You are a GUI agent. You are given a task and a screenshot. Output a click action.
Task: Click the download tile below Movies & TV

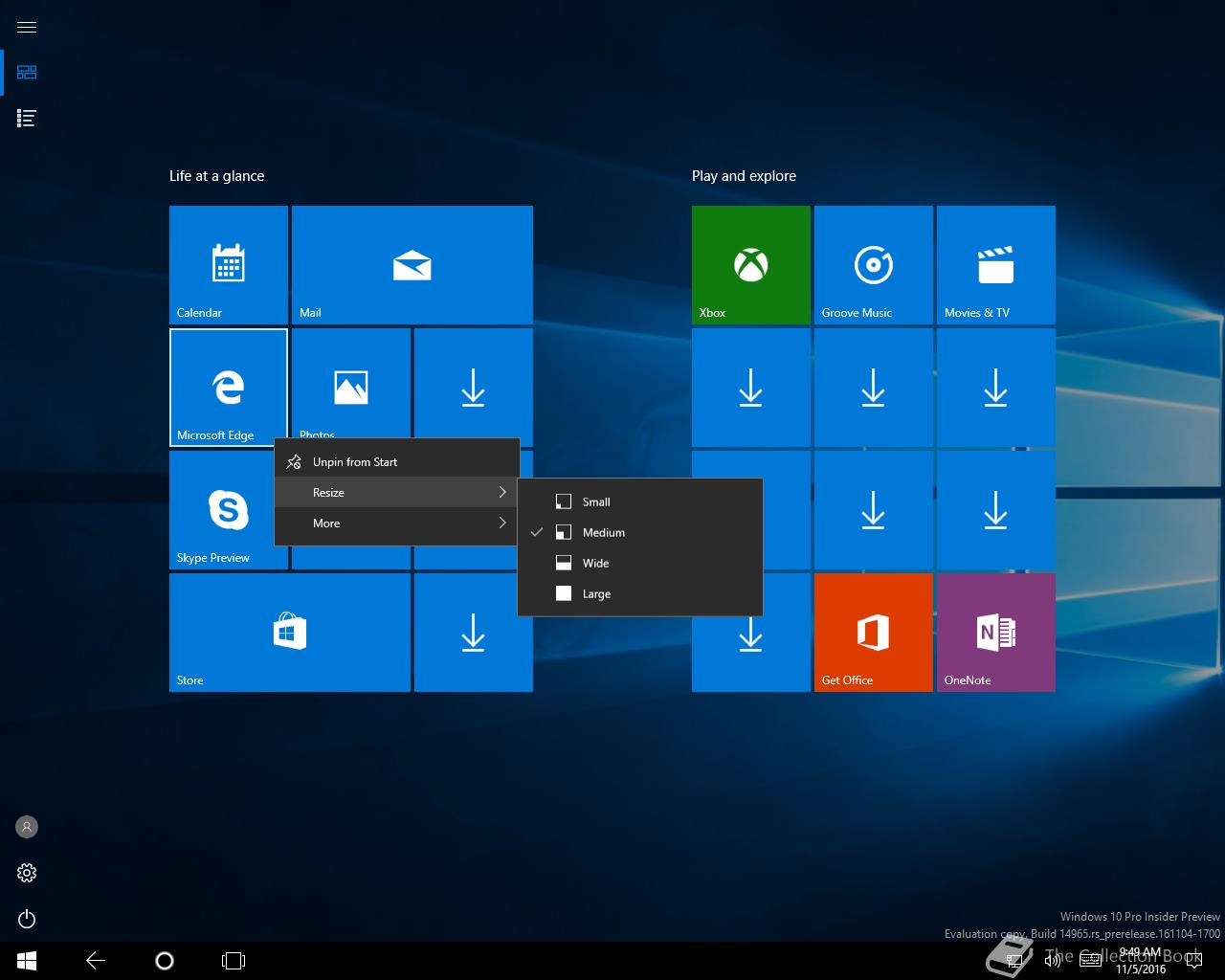996,388
